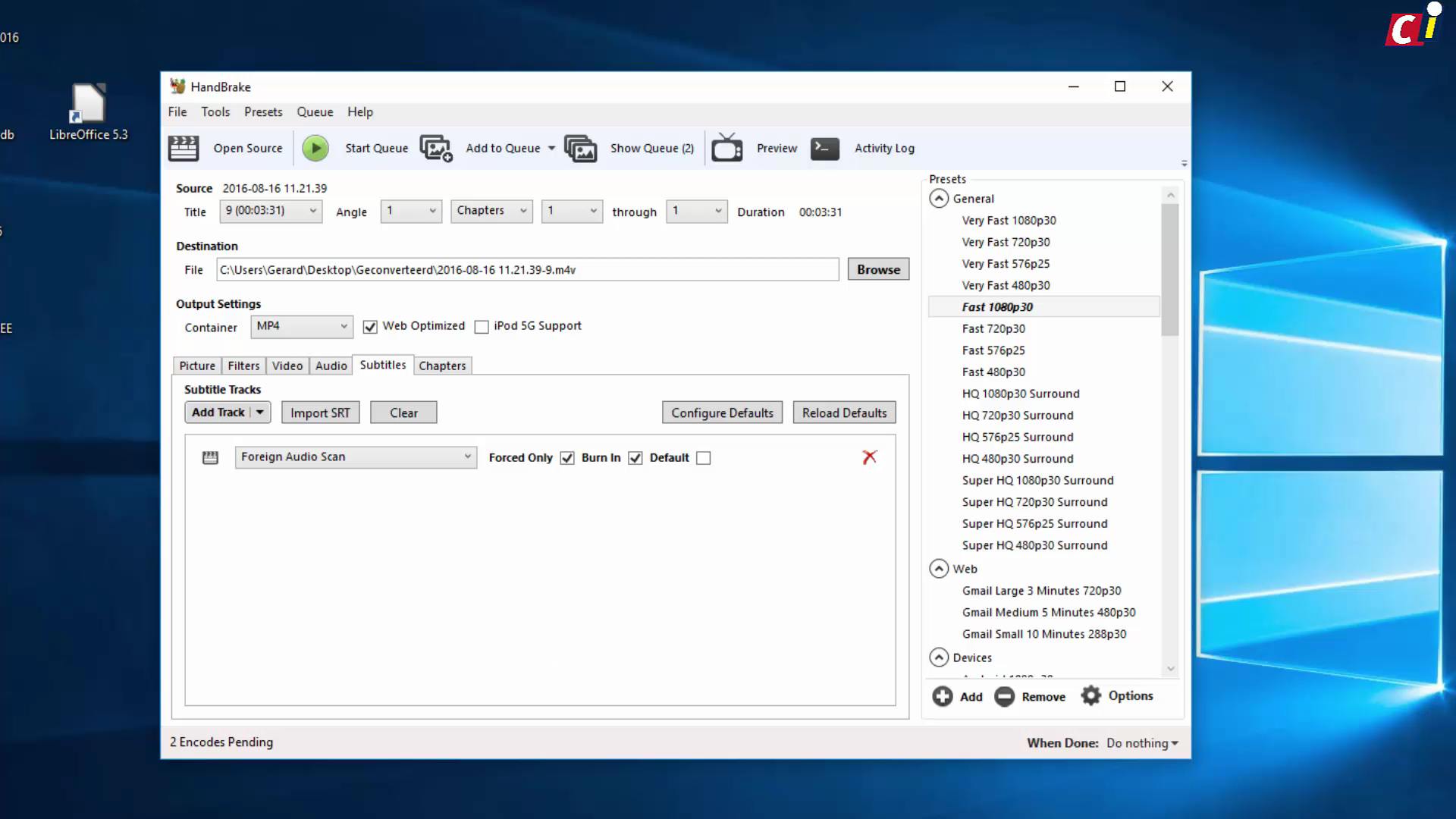The image size is (1456, 819).
Task: Switch to the Audio tab
Action: [x=331, y=366]
